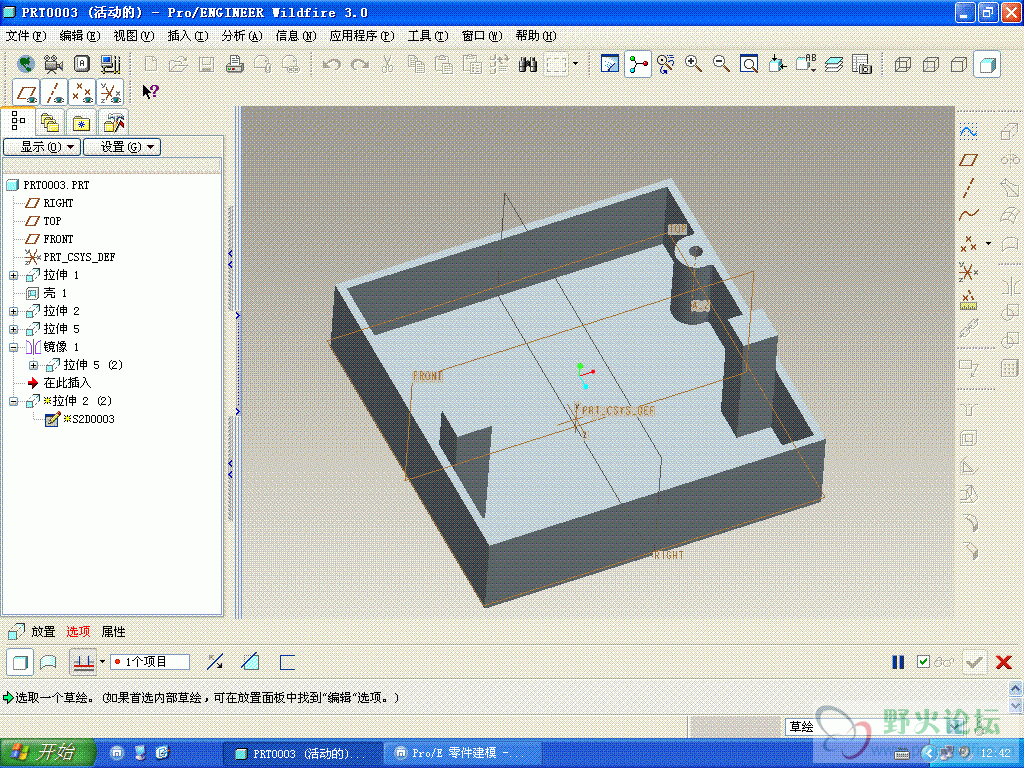
Task: Open the 放置 dashboard panel
Action: 43,632
